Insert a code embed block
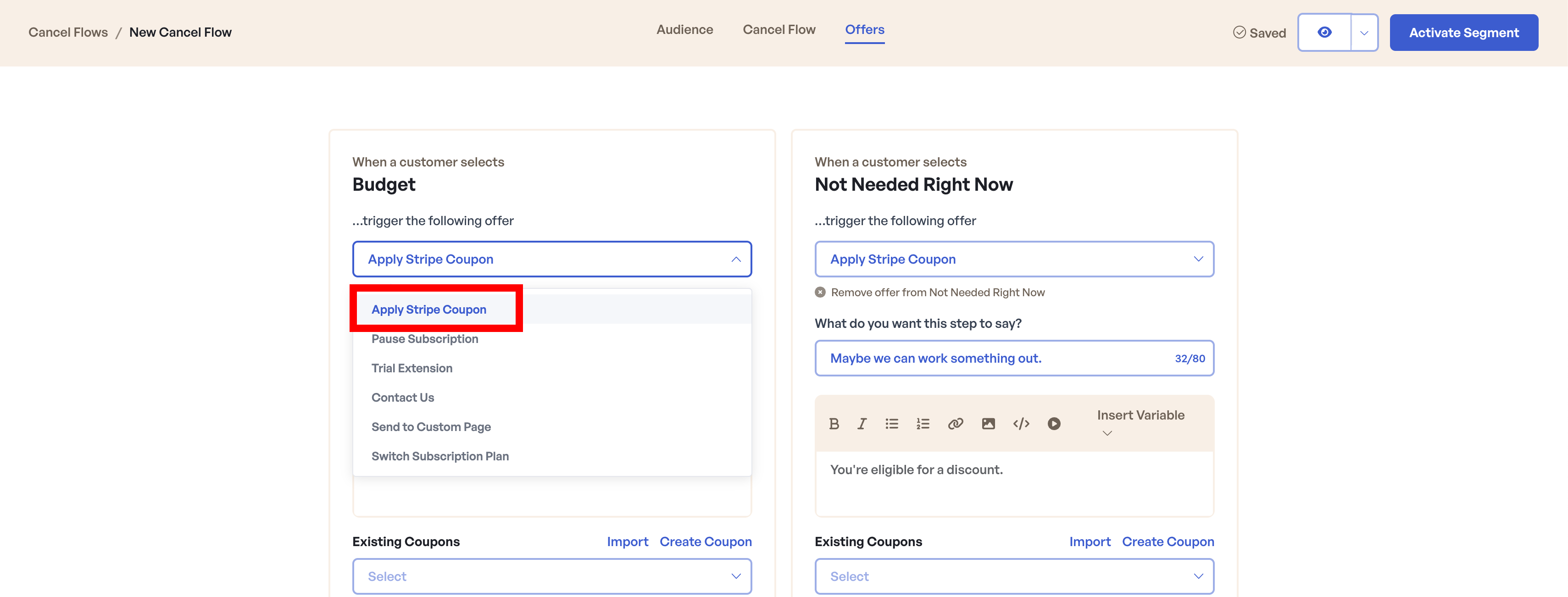Image resolution: width=1568 pixels, height=597 pixels. point(1021,424)
